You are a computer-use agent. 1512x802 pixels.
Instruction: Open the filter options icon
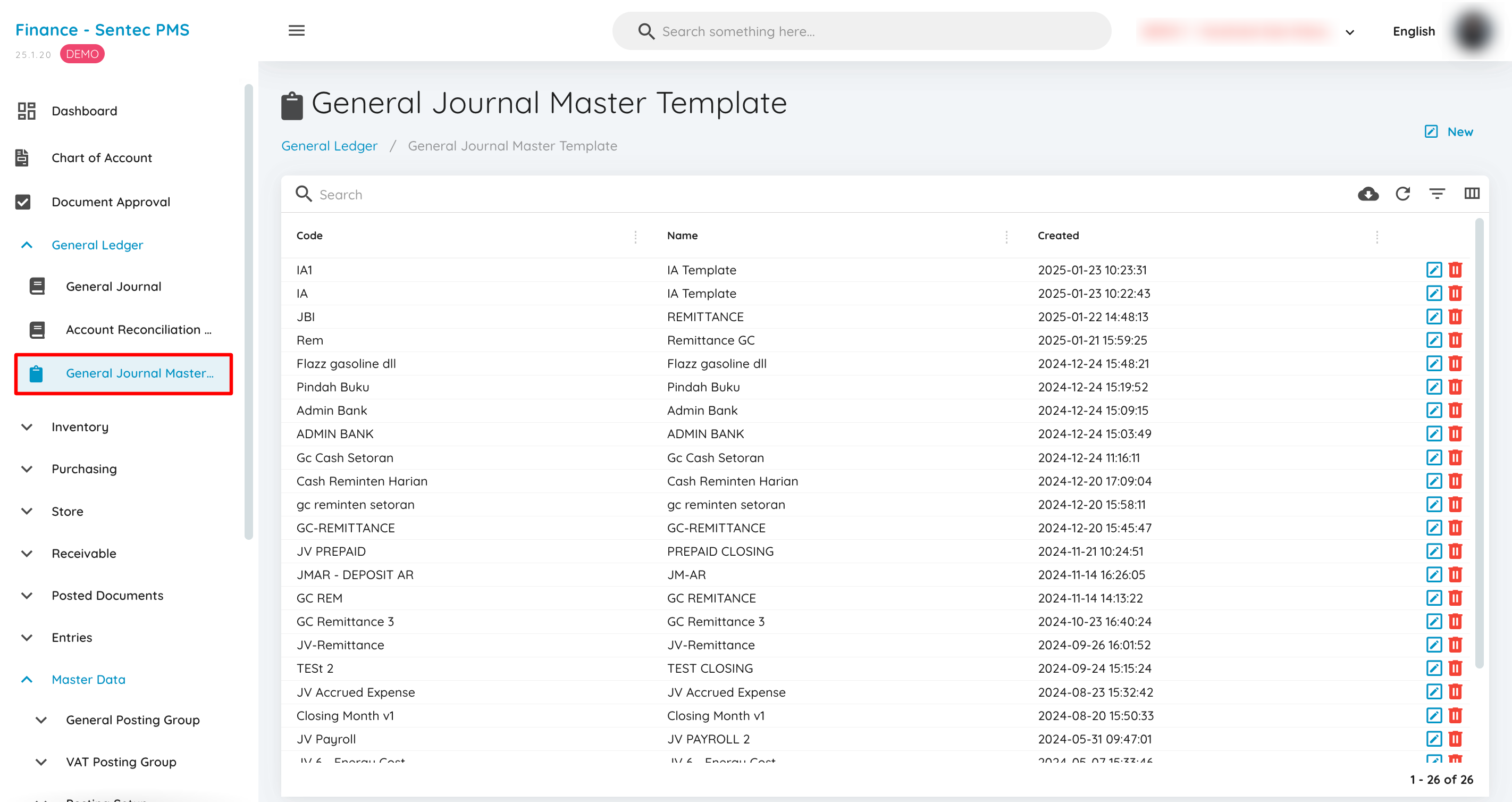pyautogui.click(x=1437, y=194)
